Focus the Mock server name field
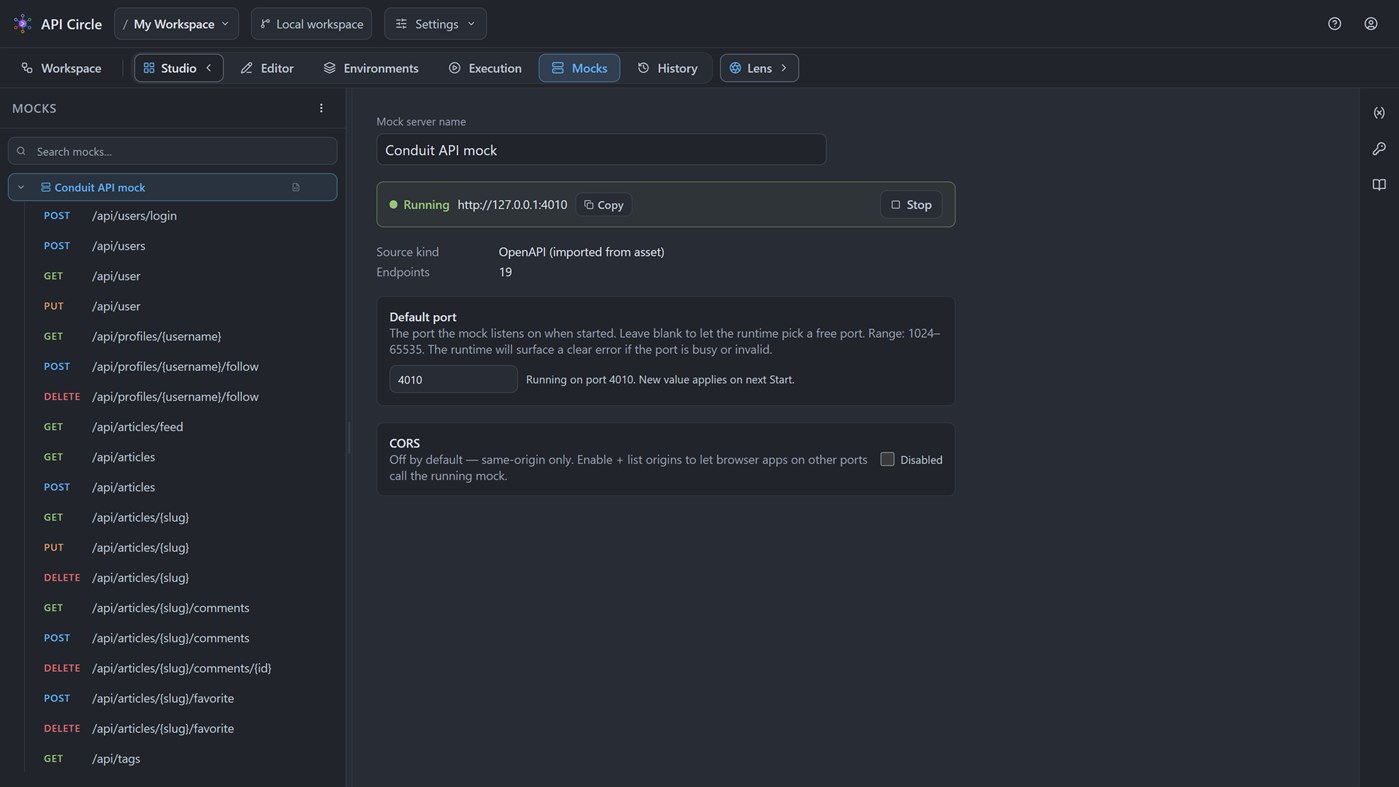1399x787 pixels. point(601,150)
